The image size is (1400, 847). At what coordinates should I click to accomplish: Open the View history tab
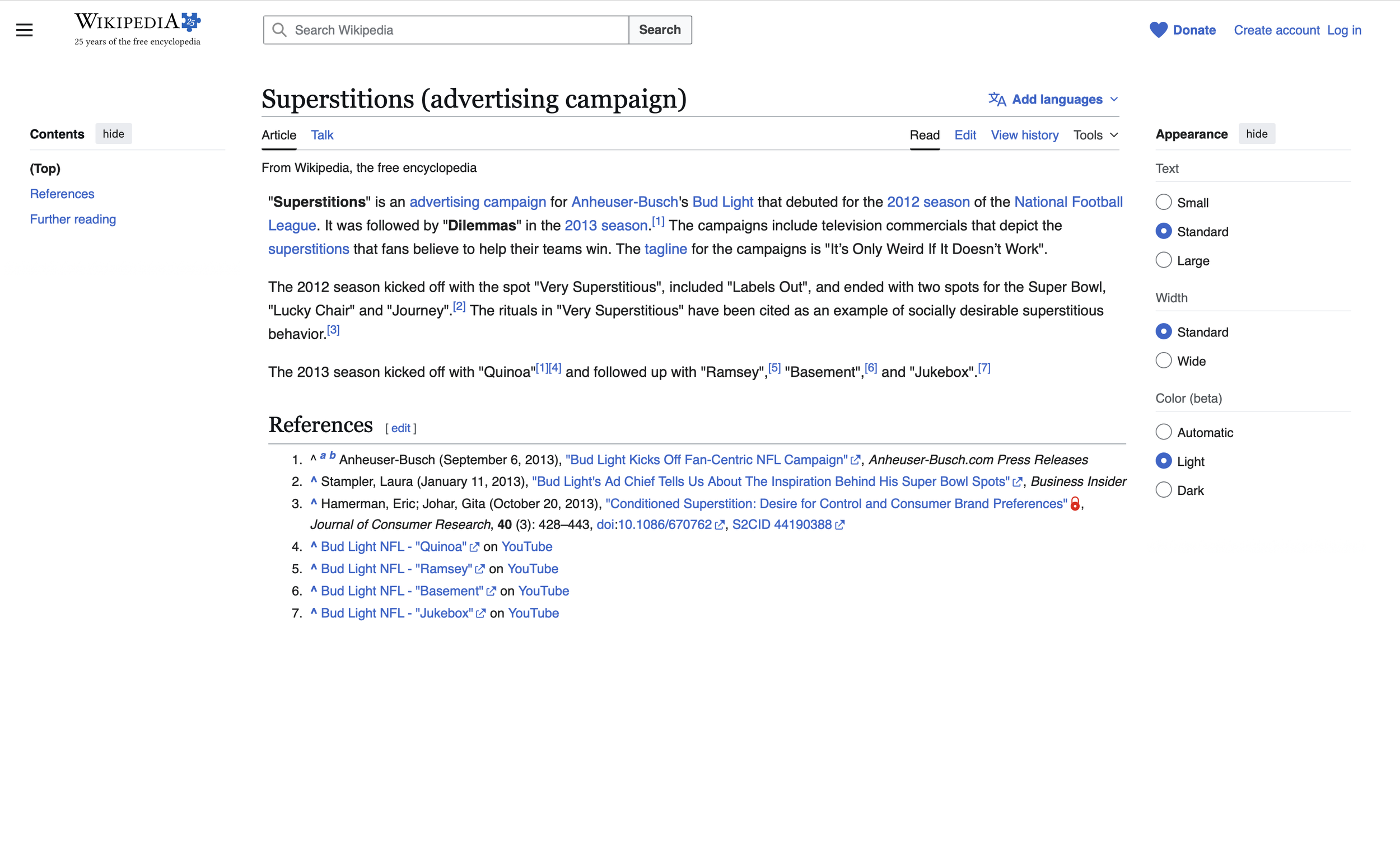pos(1024,135)
